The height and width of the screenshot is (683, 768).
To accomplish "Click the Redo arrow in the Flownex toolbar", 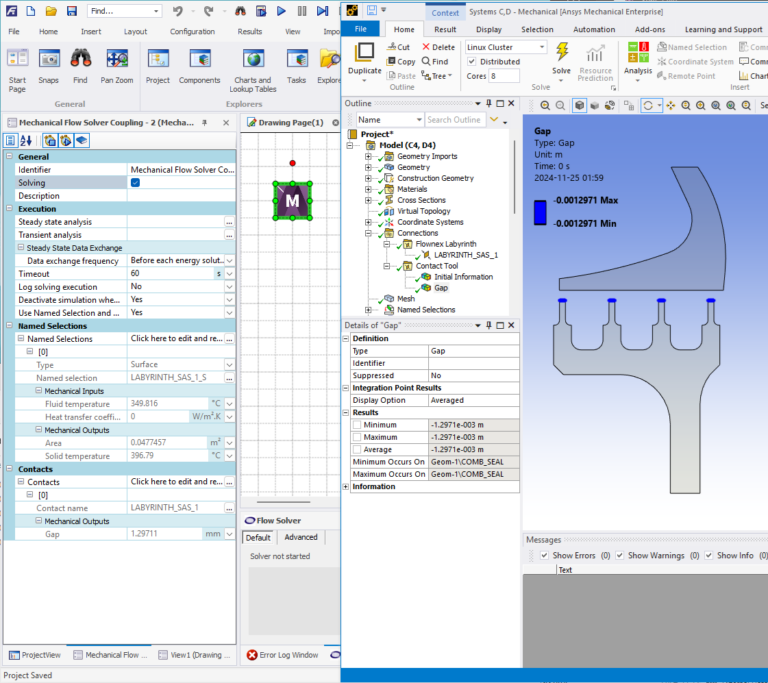I will click(x=209, y=11).
